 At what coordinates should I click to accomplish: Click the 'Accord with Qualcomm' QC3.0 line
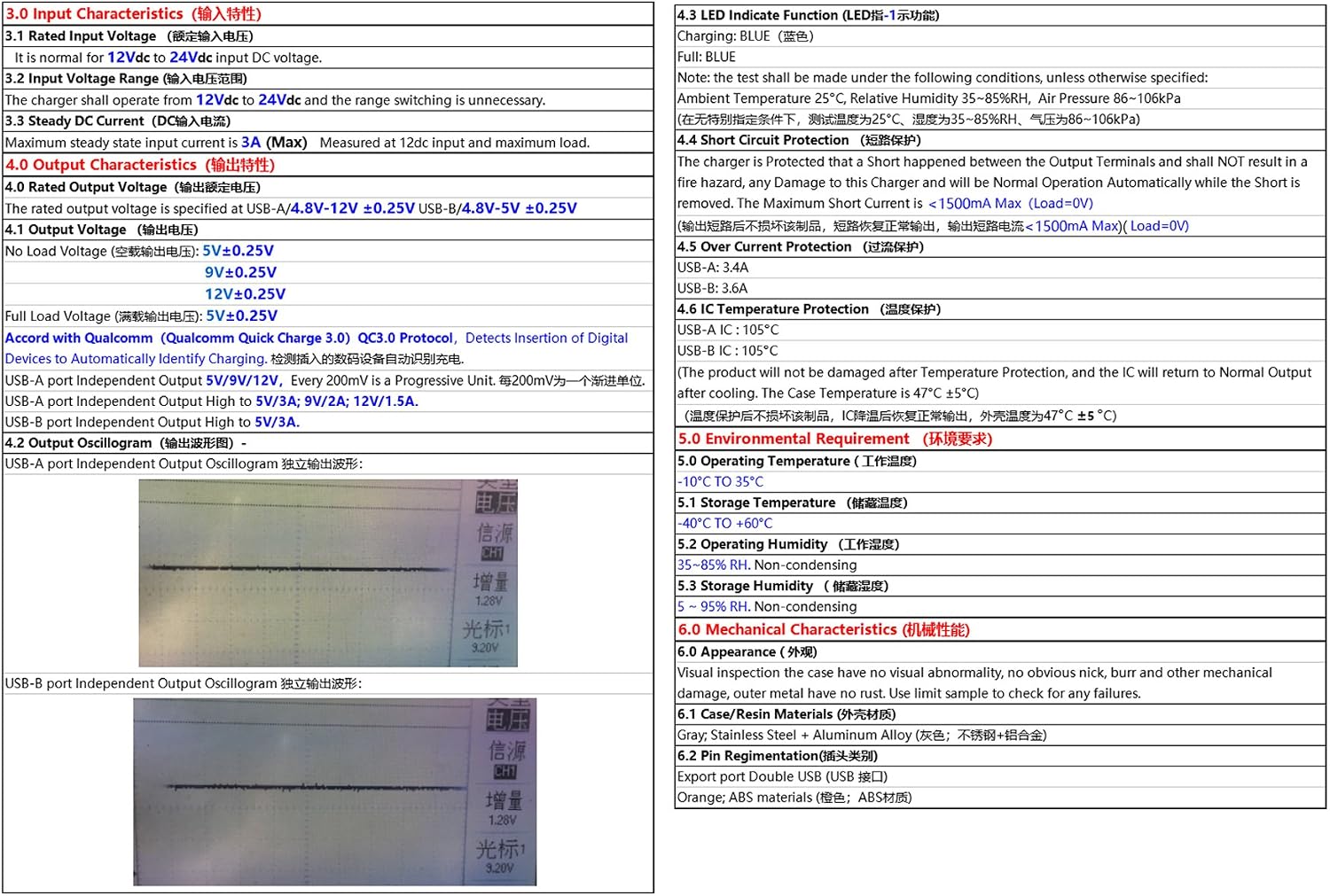(x=317, y=338)
